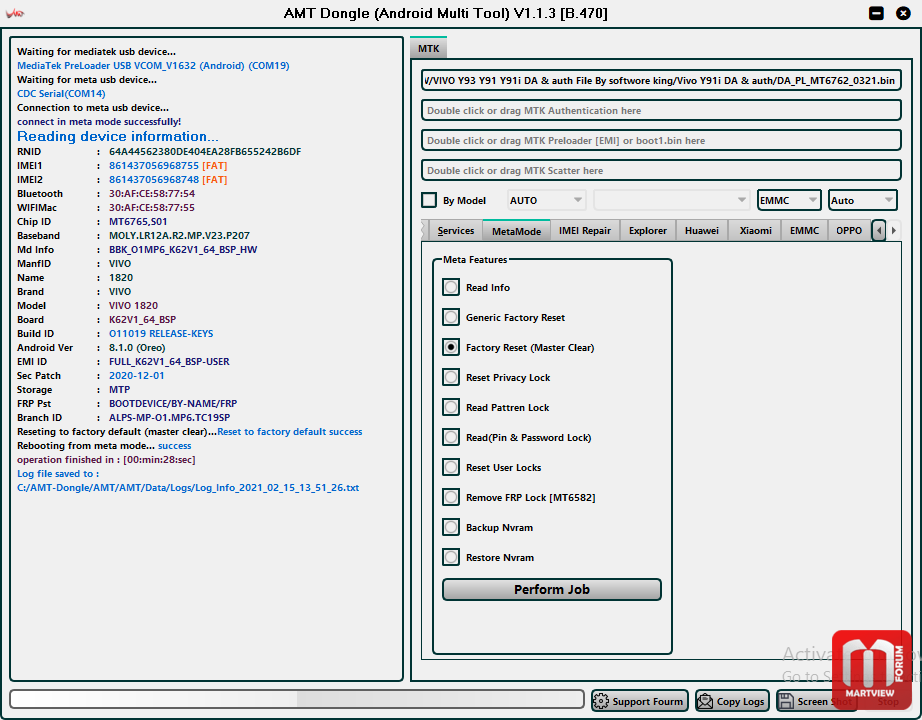Open the EMMC tab
This screenshot has height=720, width=922.
coord(804,231)
